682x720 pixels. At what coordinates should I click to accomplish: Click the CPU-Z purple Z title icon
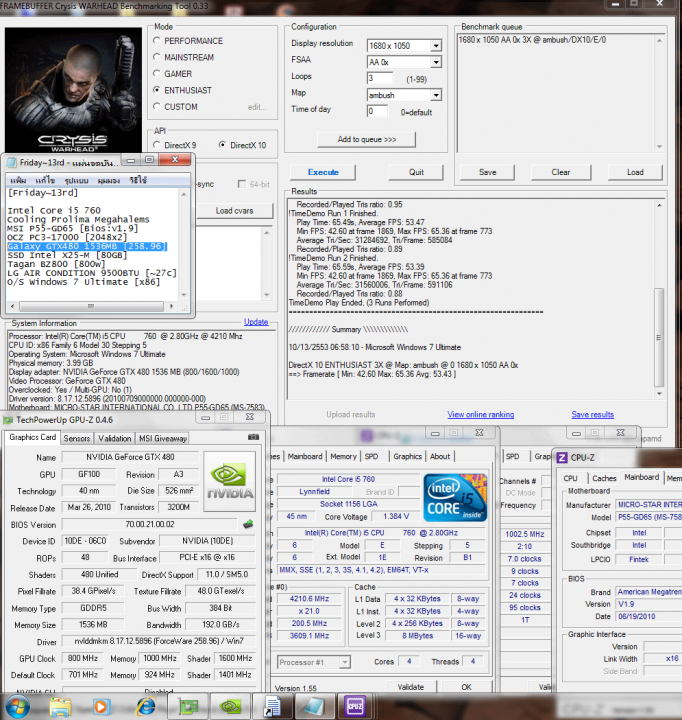click(x=562, y=457)
